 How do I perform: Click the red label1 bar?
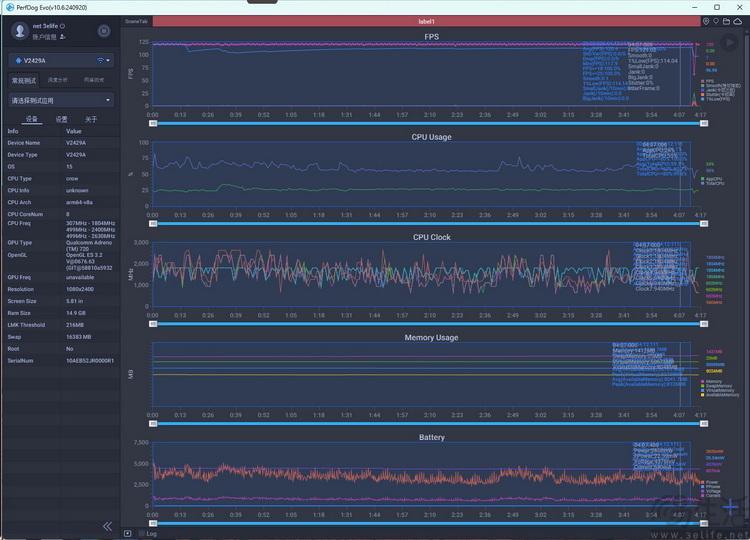tap(426, 22)
